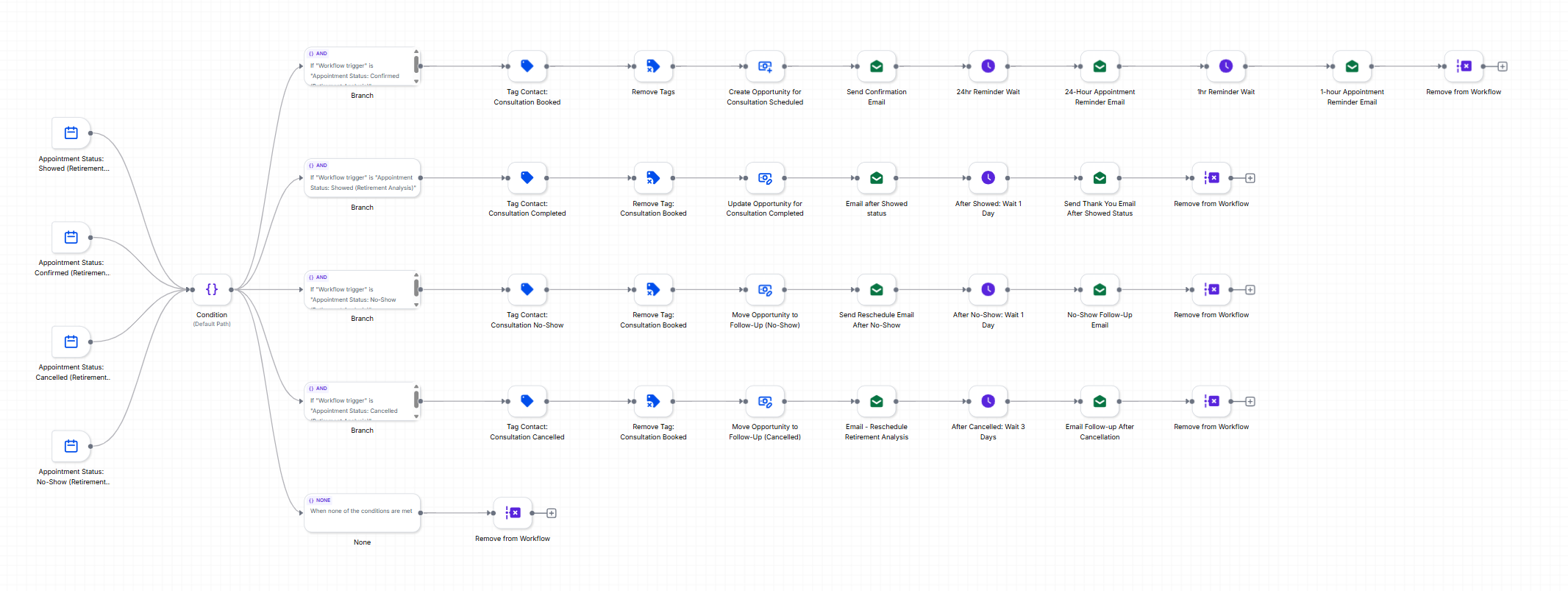
Task: Add a step after the Showed branch's Remove from Workflow
Action: click(x=1250, y=178)
